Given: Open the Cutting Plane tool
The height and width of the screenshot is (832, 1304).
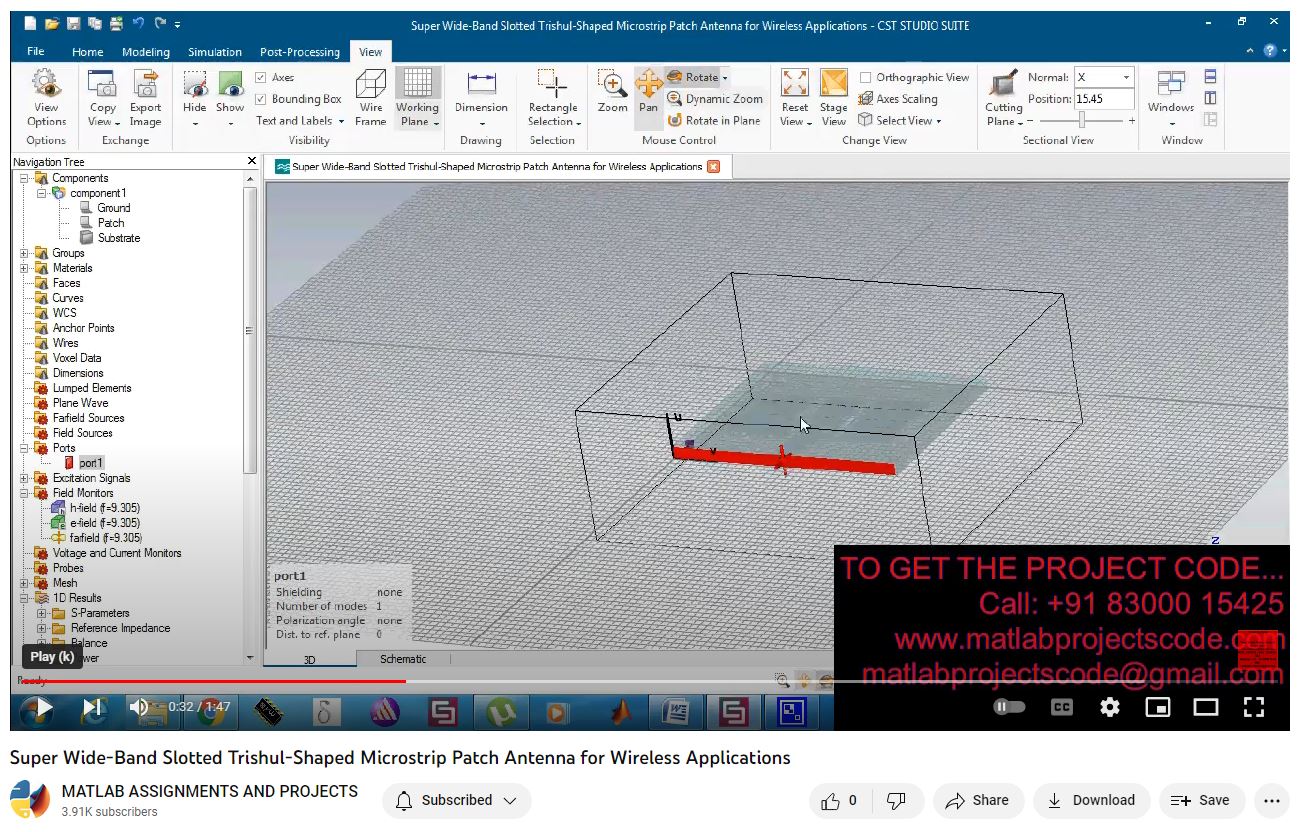Looking at the screenshot, I should [x=1003, y=98].
